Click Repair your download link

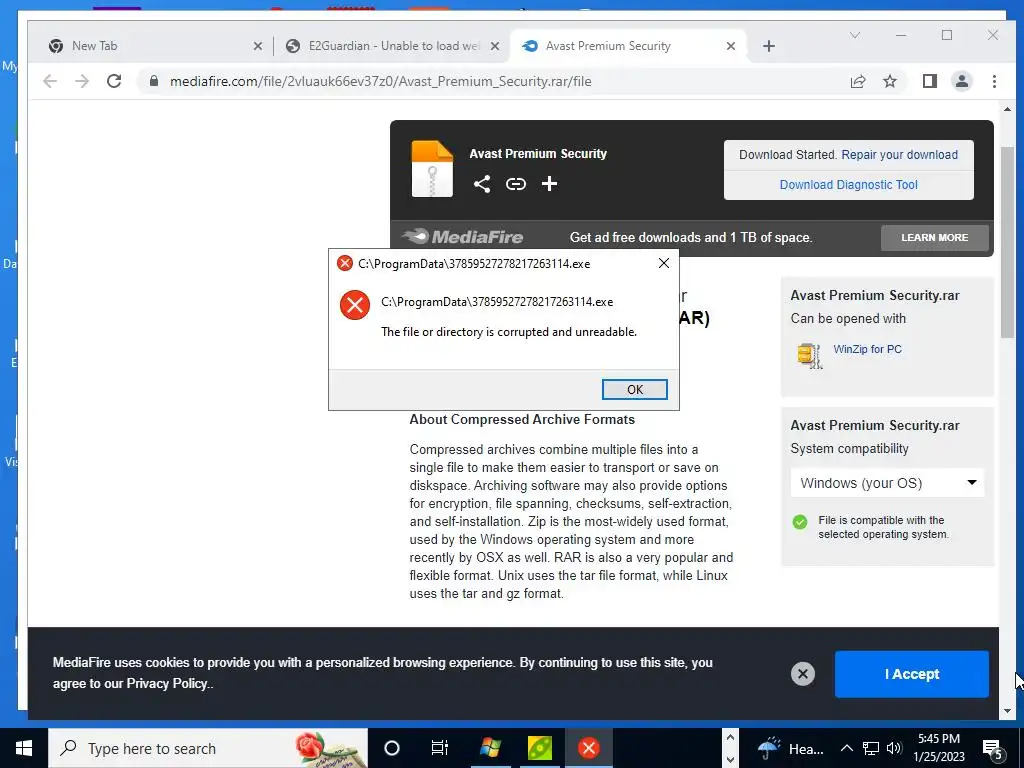point(899,155)
